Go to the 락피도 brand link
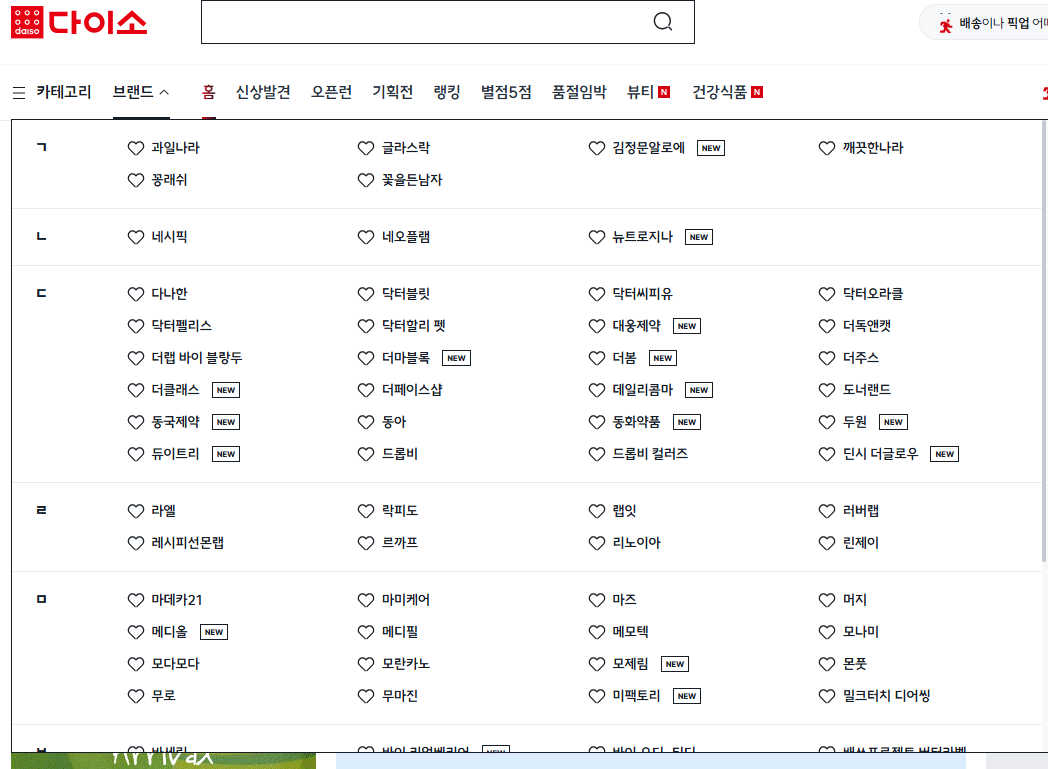Image resolution: width=1048 pixels, height=769 pixels. coord(400,511)
